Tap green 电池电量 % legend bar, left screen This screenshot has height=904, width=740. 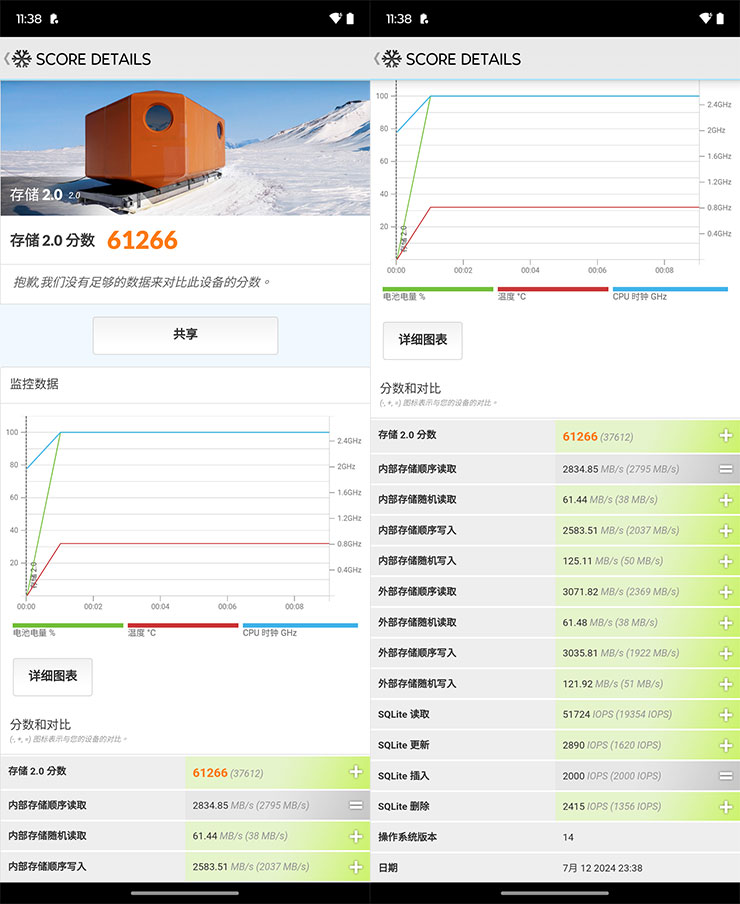[67, 625]
